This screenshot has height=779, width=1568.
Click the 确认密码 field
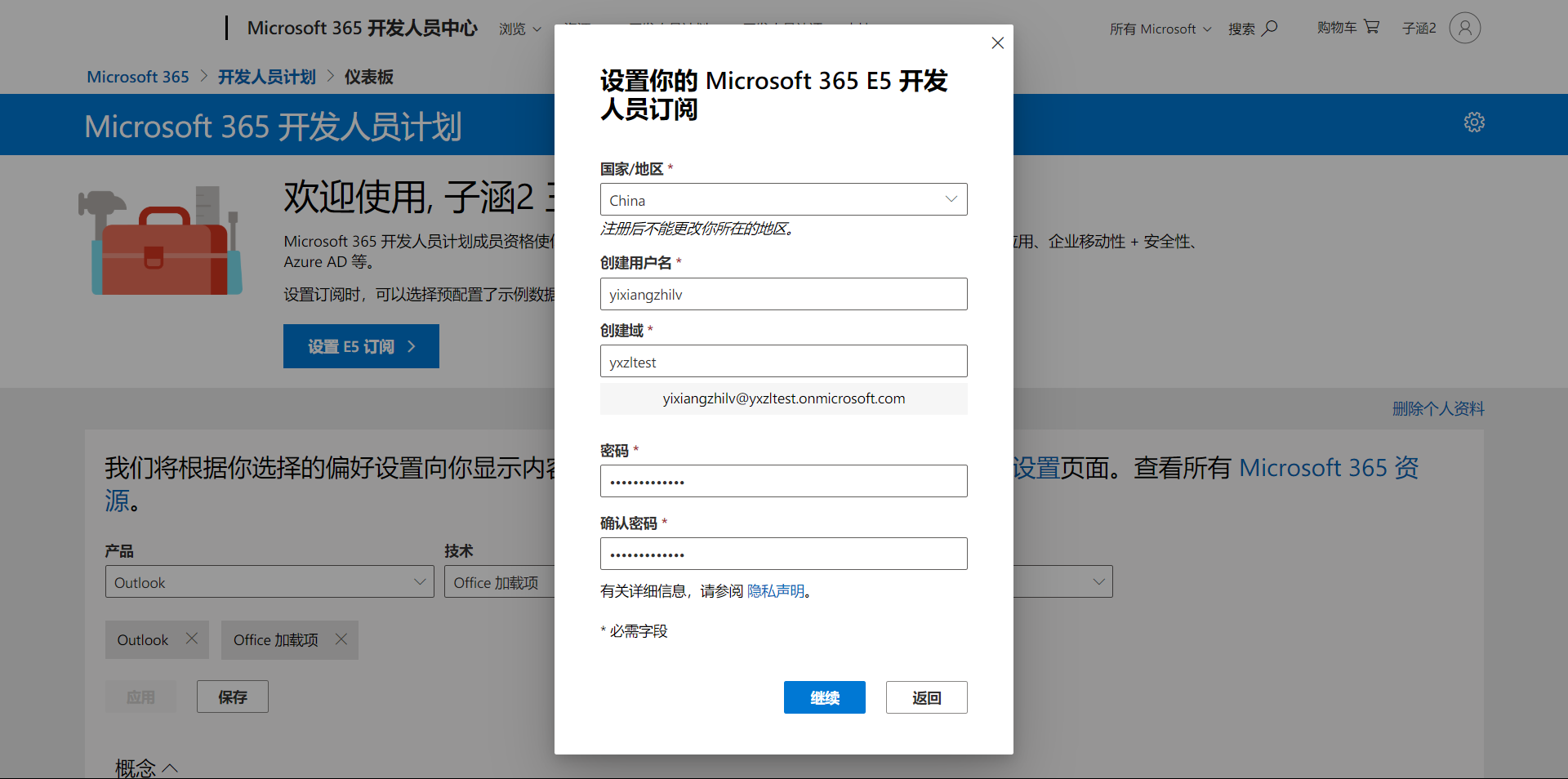[x=783, y=554]
